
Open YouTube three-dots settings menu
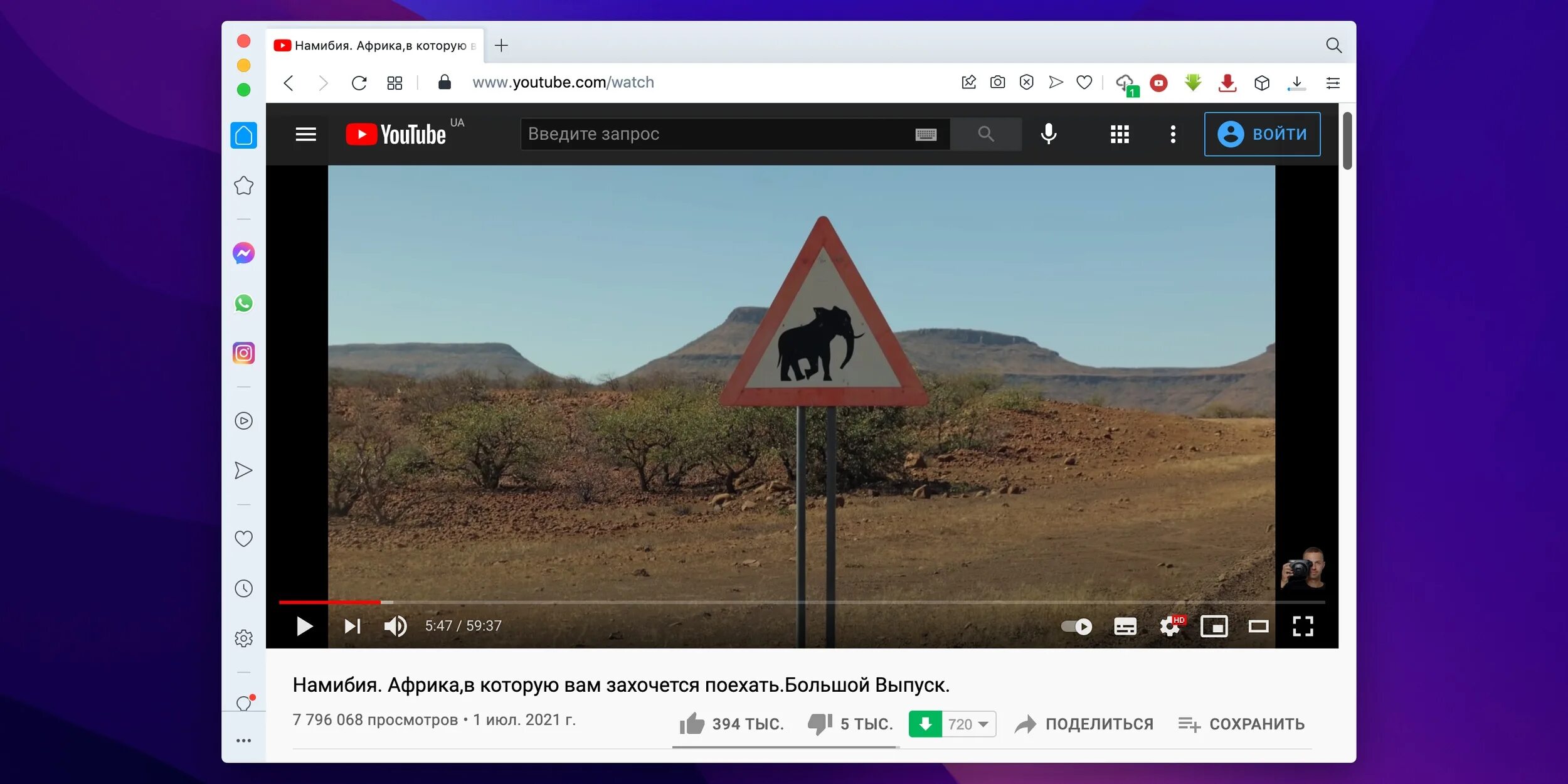coord(1173,134)
